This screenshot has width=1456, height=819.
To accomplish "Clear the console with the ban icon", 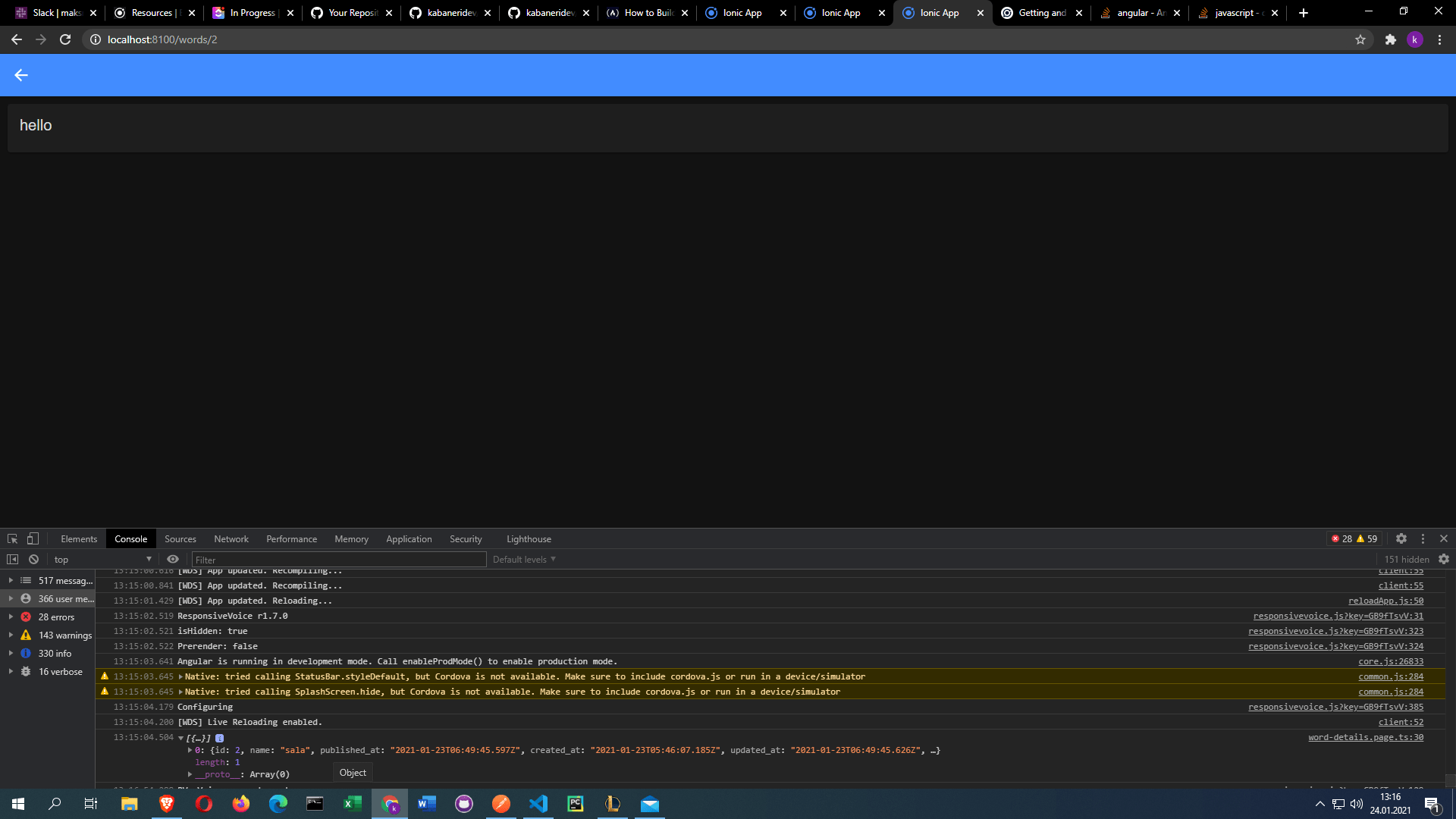I will point(33,560).
